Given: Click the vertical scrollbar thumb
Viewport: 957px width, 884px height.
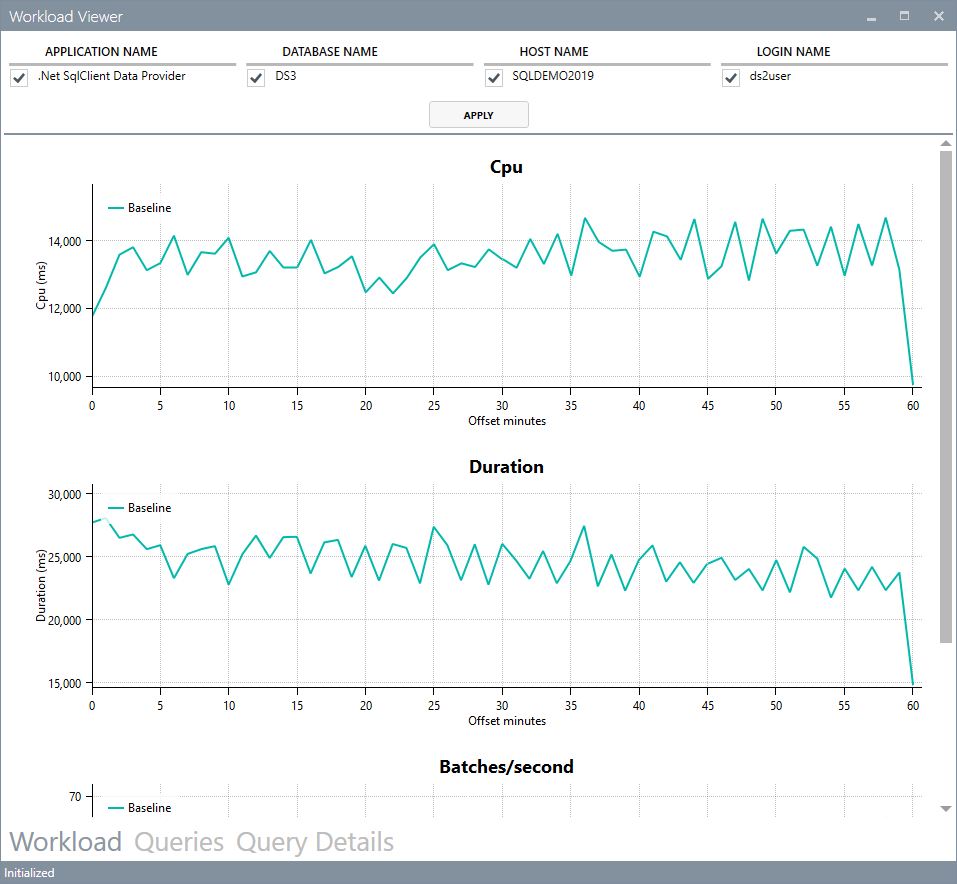Looking at the screenshot, I should [945, 397].
